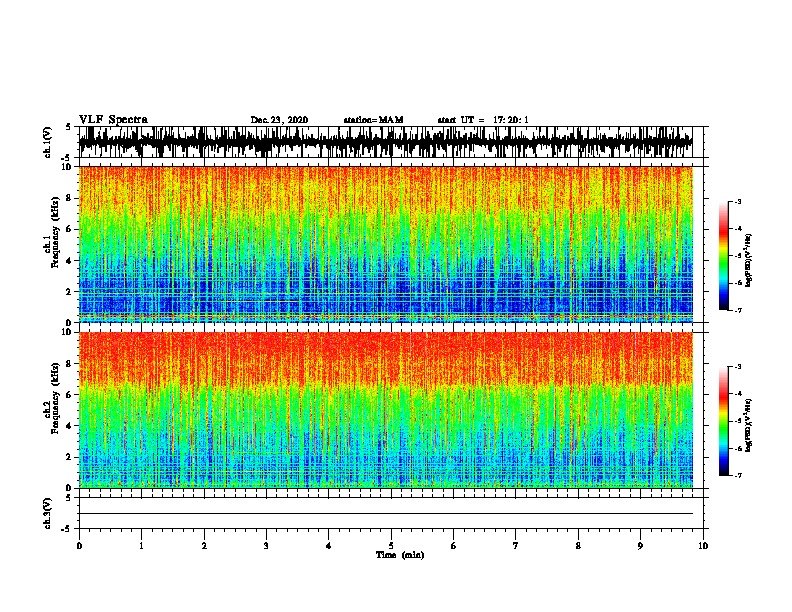This screenshot has height=612, width=792.
Task: Click the time axis tick label "4"
Action: [328, 546]
